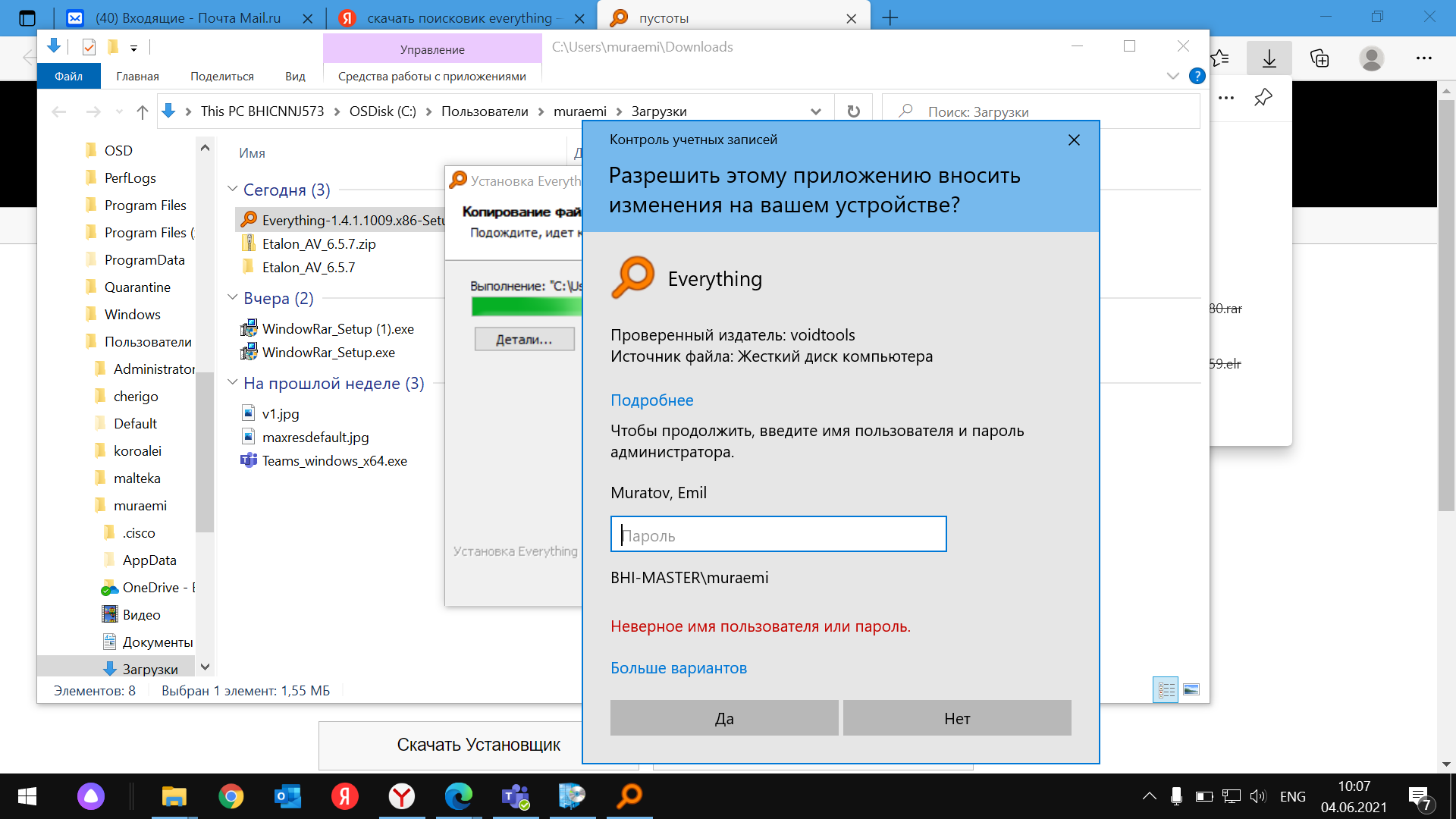Open a new Edge tab
Screen dimensions: 1456x819
[x=890, y=18]
